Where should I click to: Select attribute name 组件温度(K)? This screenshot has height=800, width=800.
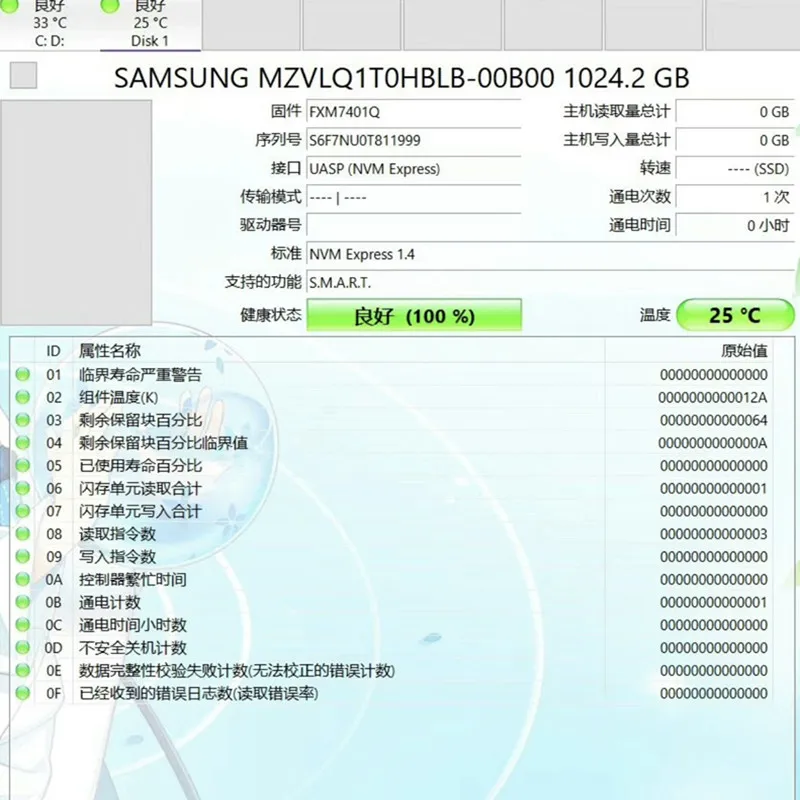tap(118, 397)
